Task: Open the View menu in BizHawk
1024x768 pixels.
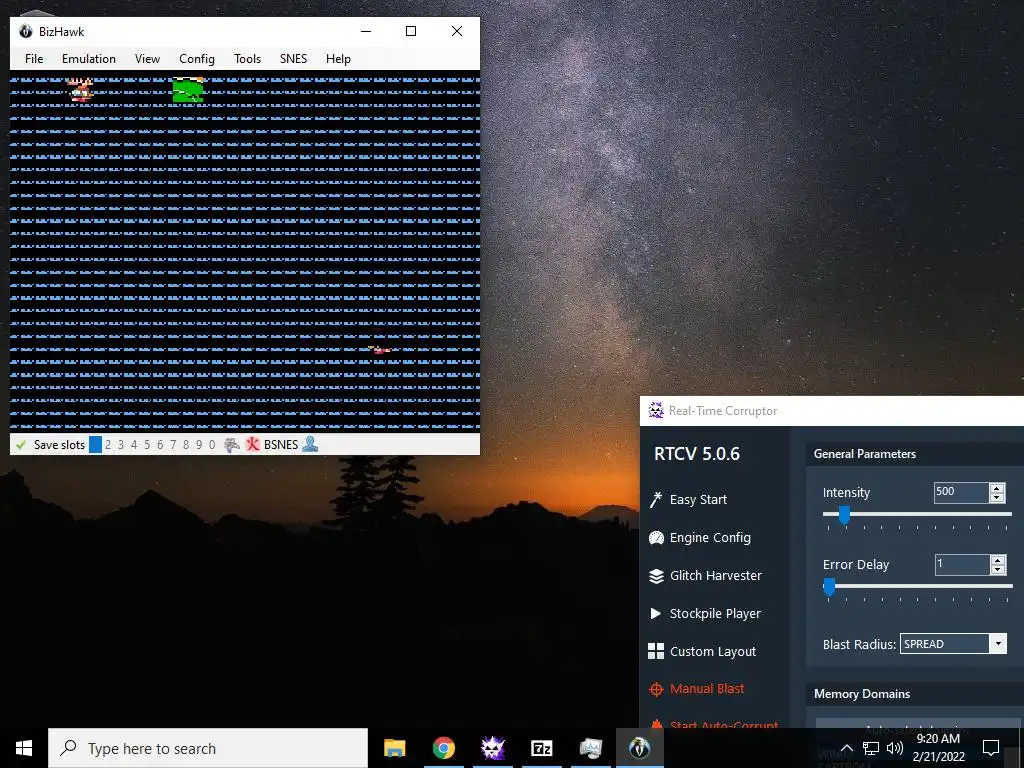Action: tap(147, 59)
